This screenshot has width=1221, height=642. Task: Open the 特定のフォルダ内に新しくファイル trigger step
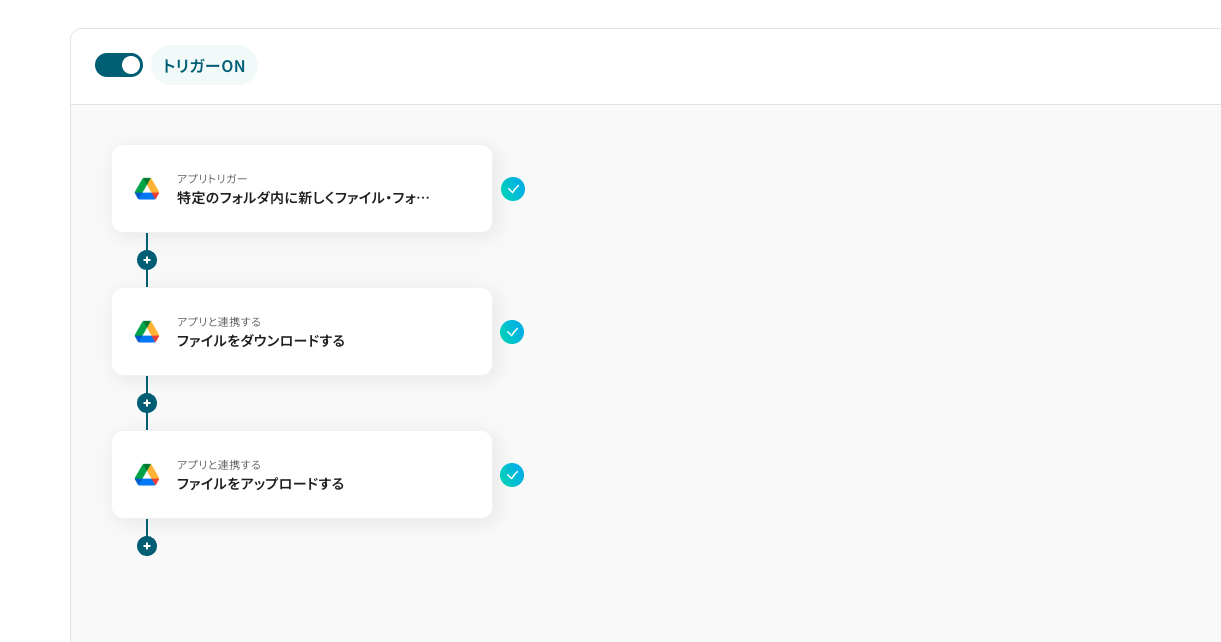coord(303,198)
